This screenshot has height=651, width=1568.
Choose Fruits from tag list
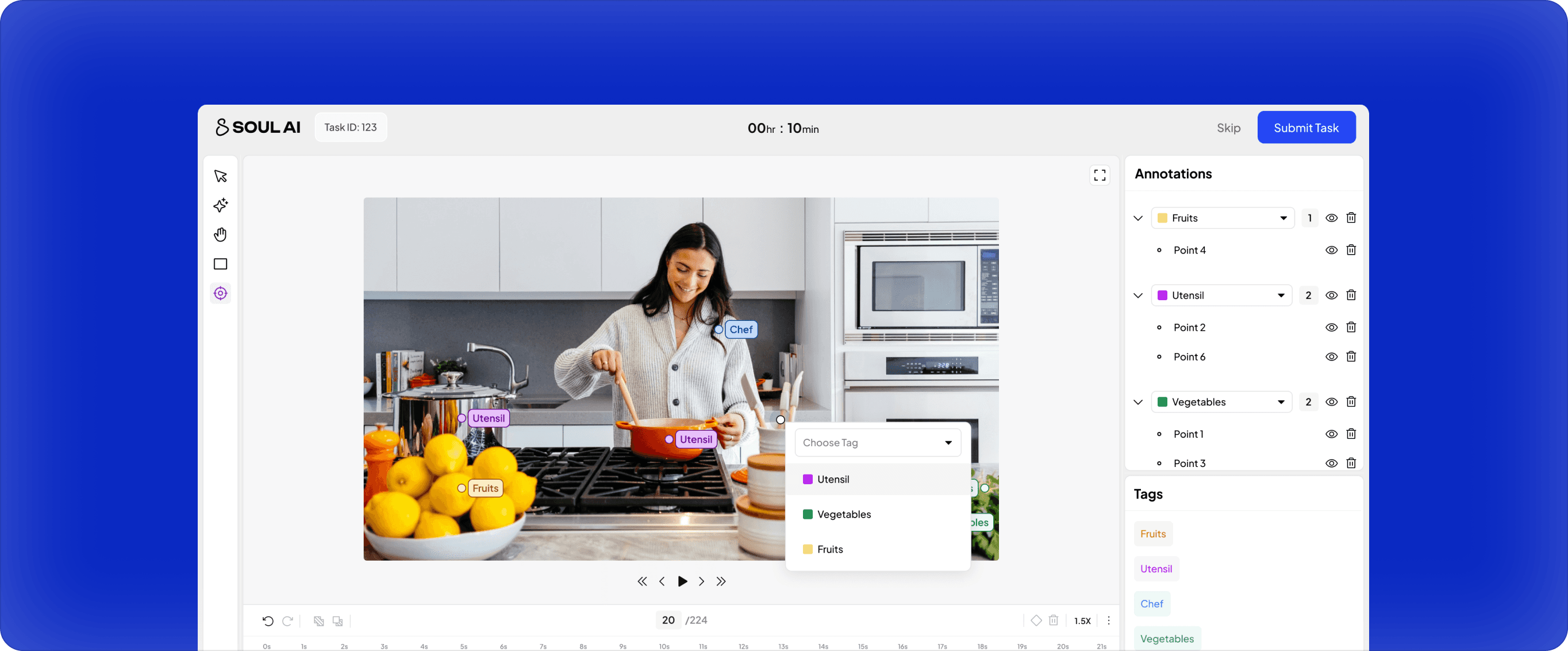[829, 549]
